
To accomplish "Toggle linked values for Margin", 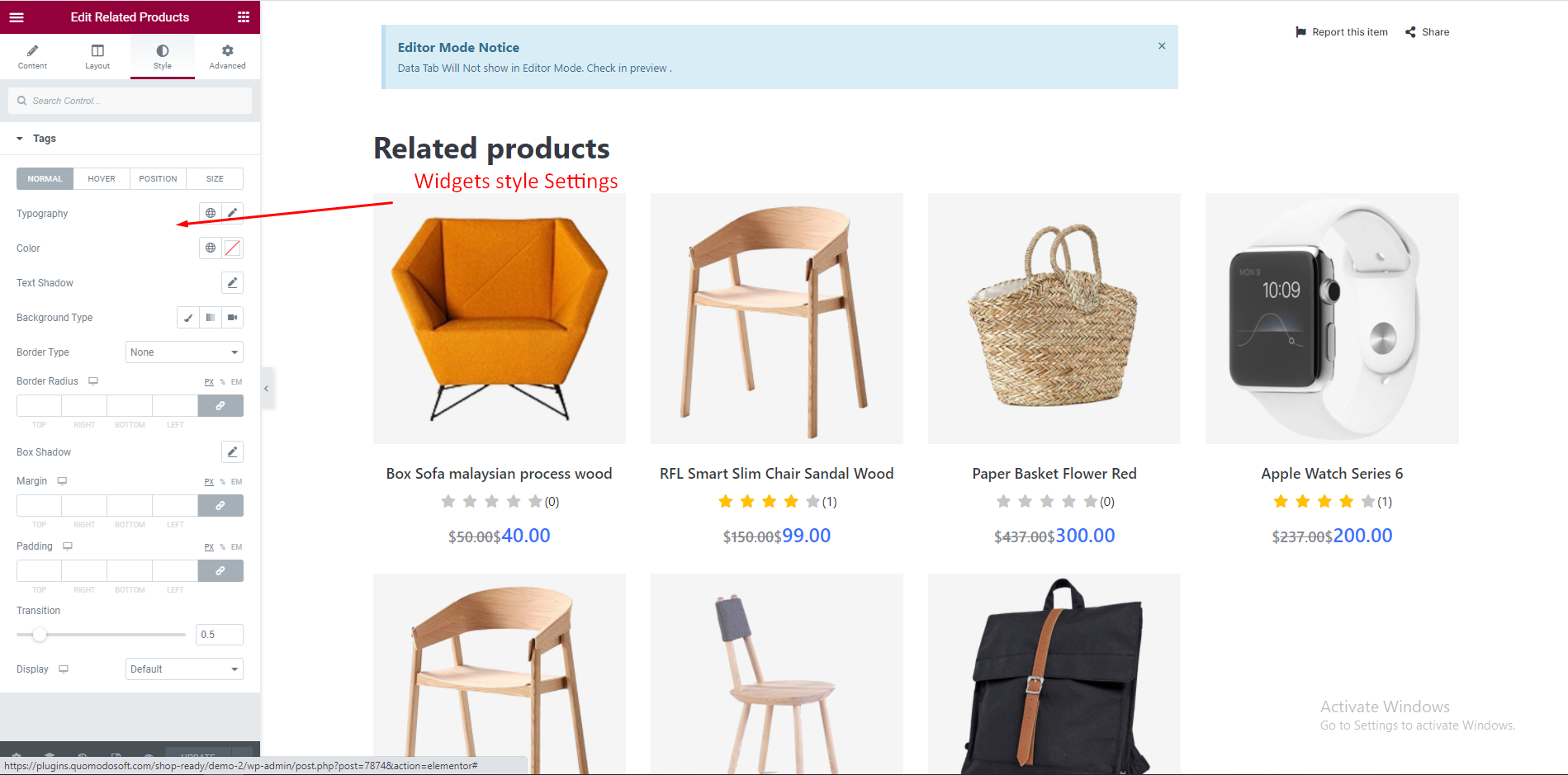I will pyautogui.click(x=220, y=506).
